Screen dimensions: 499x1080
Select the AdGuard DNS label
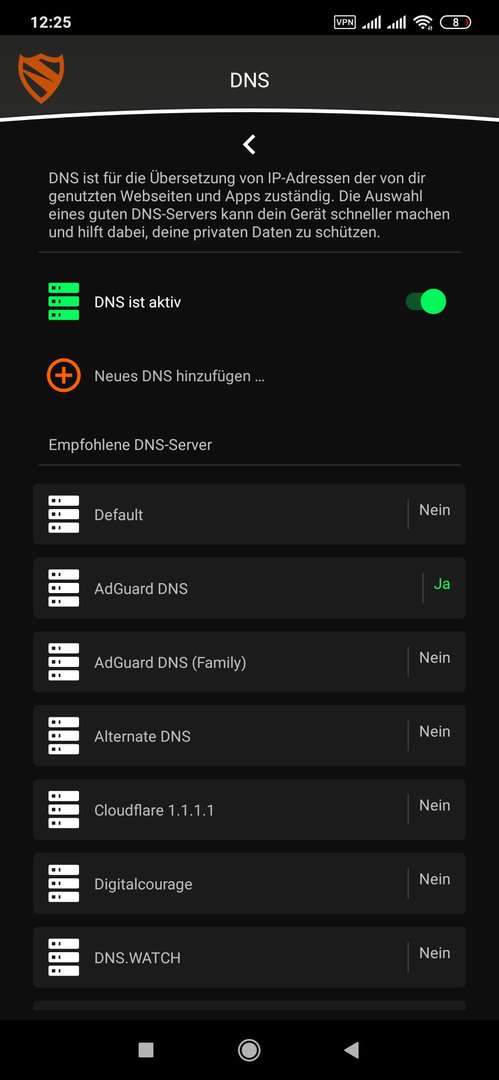141,588
